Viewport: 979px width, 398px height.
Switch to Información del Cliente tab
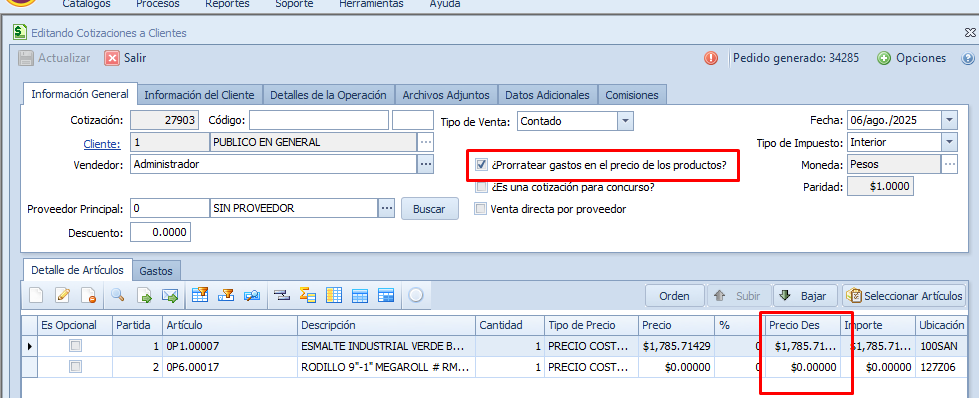(x=200, y=95)
